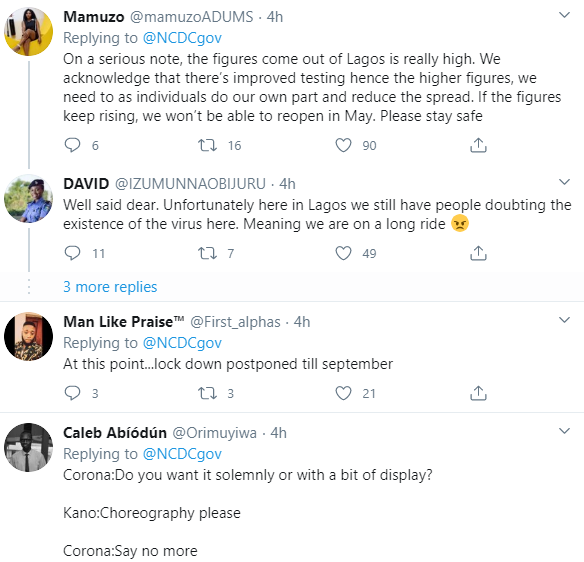Reply to DAVID's tweet
584x562 pixels.
point(72,253)
